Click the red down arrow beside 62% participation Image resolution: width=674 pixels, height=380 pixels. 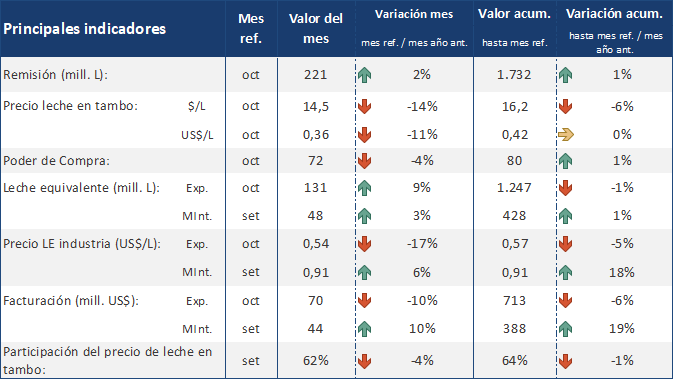click(365, 361)
